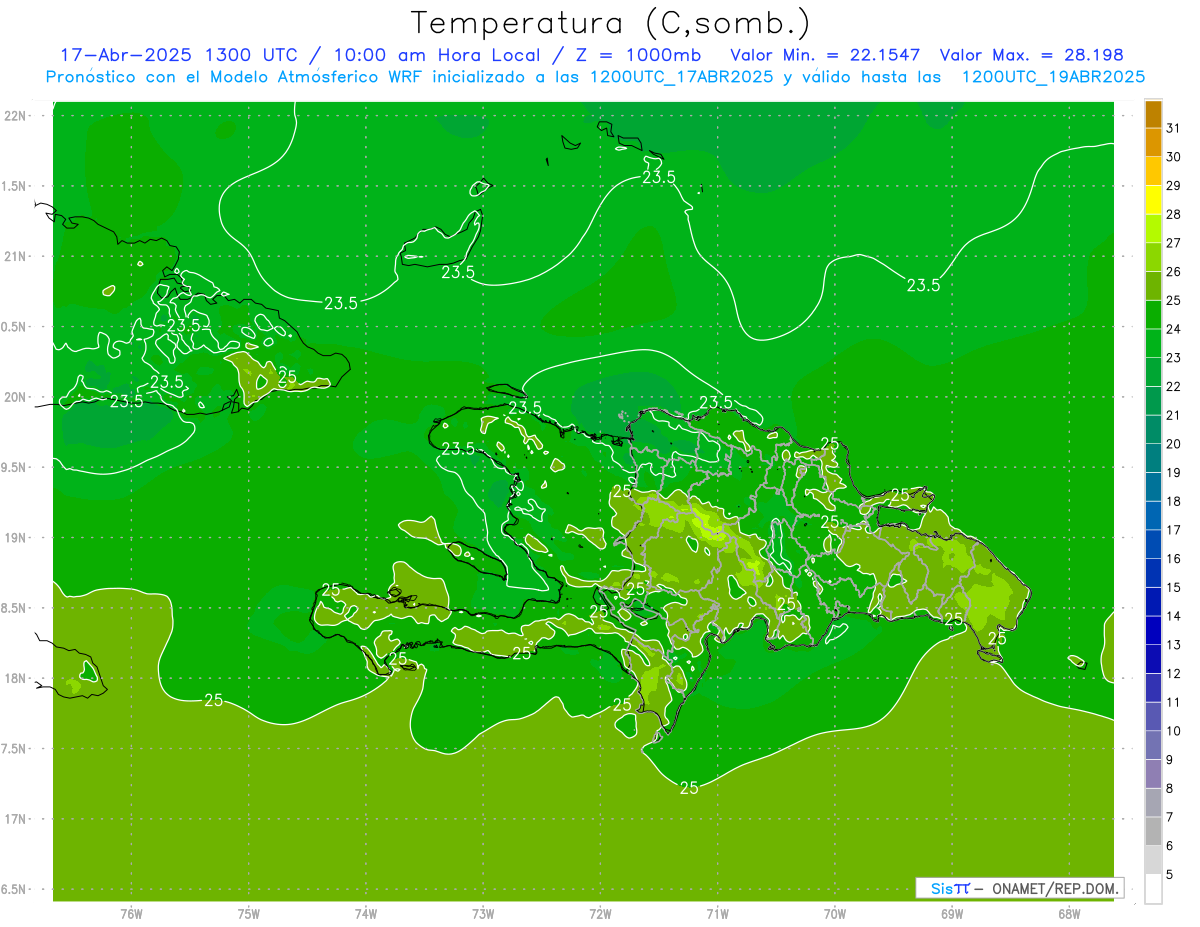Click the map title 'Temperatura (C,somb.)'
The image size is (1200, 927).
point(610,23)
